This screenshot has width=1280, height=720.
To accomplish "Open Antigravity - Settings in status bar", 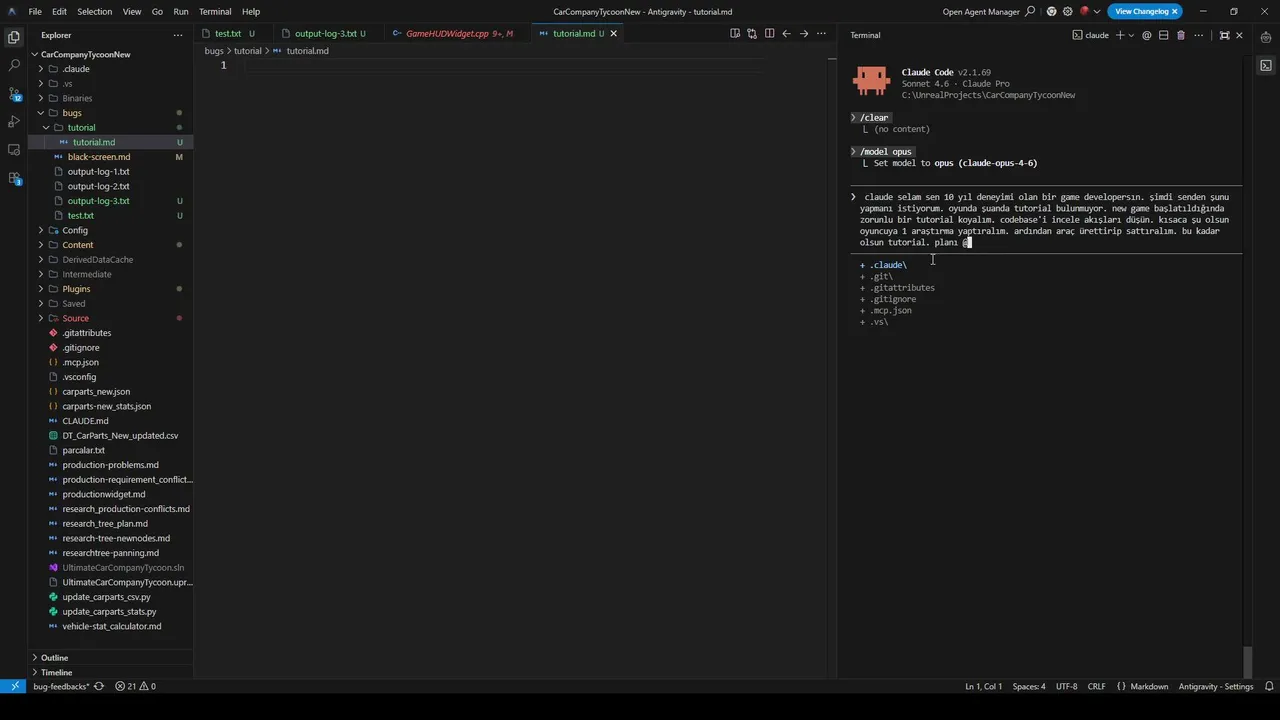I will [1216, 686].
